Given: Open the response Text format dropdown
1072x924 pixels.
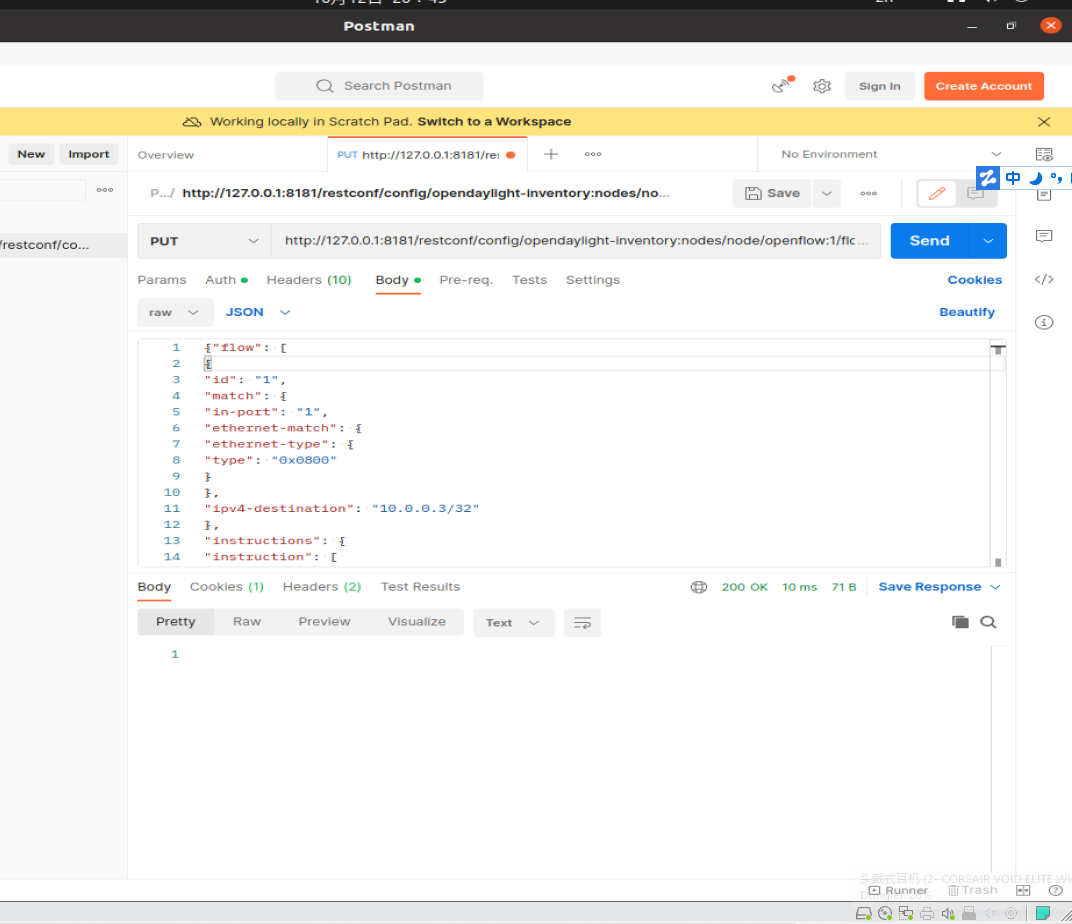Looking at the screenshot, I should pos(513,623).
